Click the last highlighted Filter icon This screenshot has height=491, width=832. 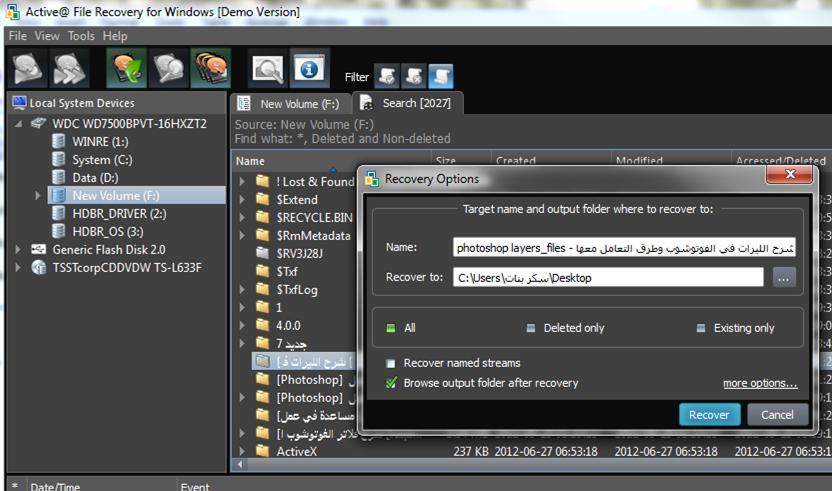(440, 76)
